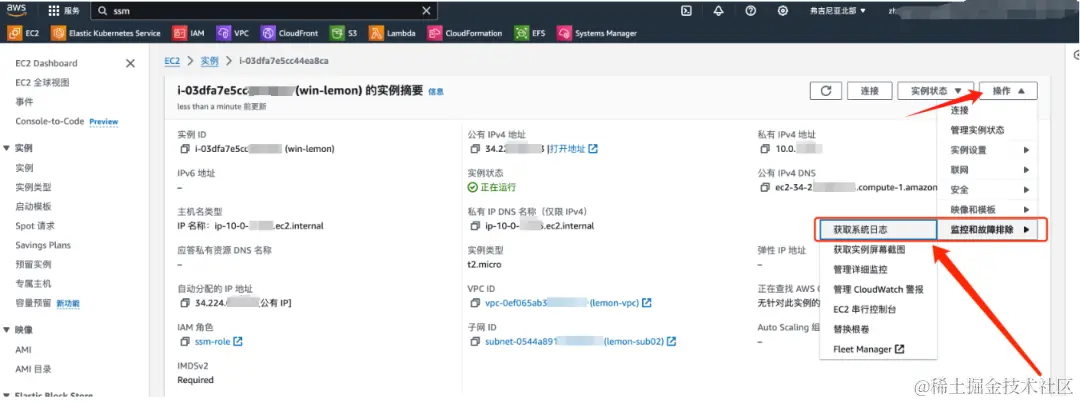Copy the VPC ID value
1080x403 pixels.
click(475, 303)
